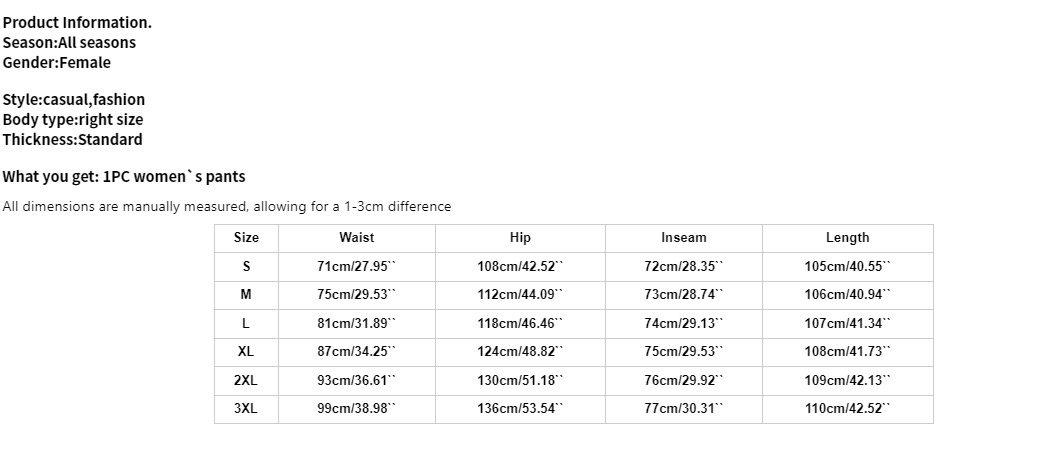Select the S size row label
The width and height of the screenshot is (1038, 453).
[246, 267]
